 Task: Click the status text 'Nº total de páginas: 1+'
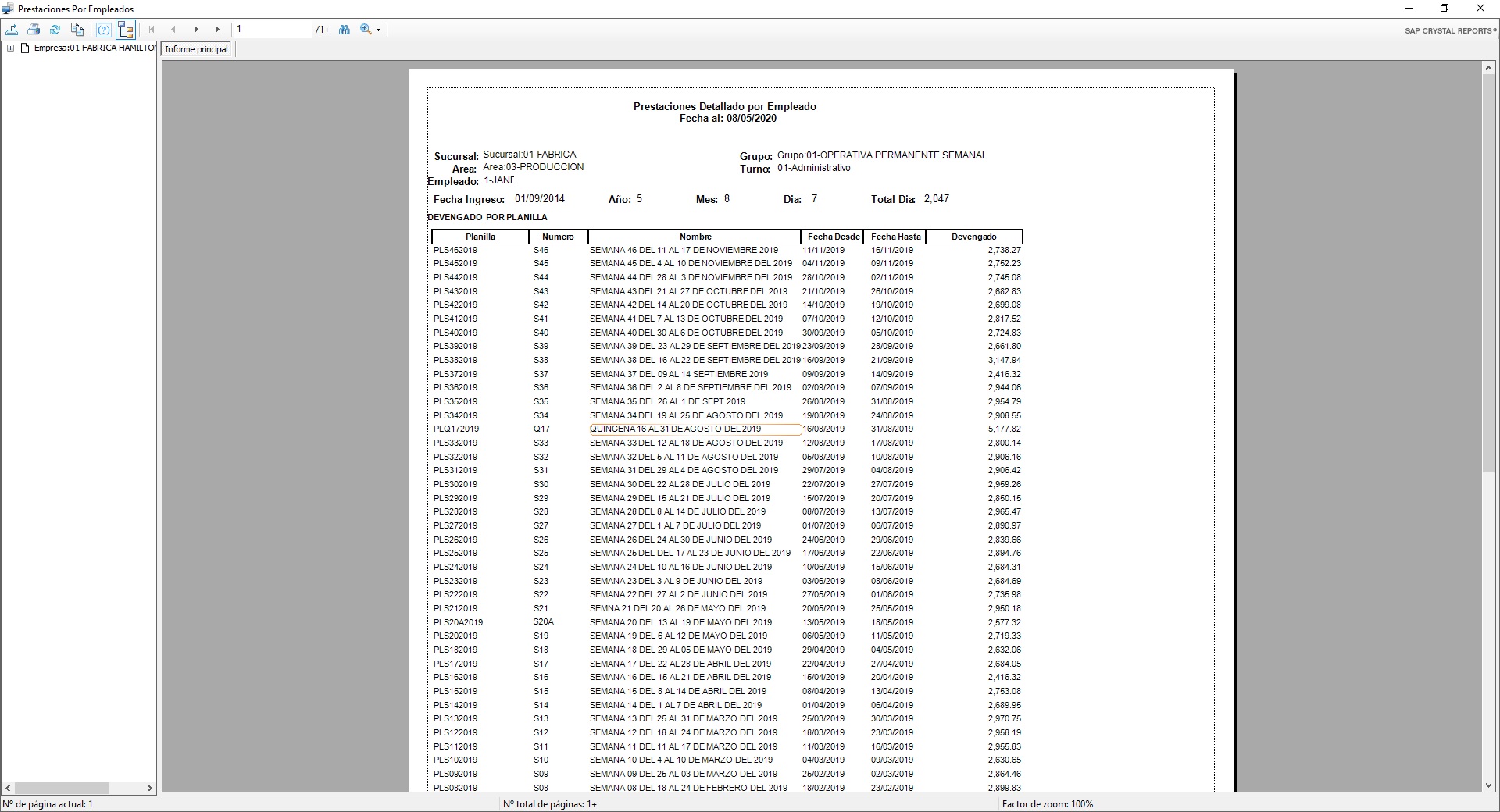coord(550,804)
